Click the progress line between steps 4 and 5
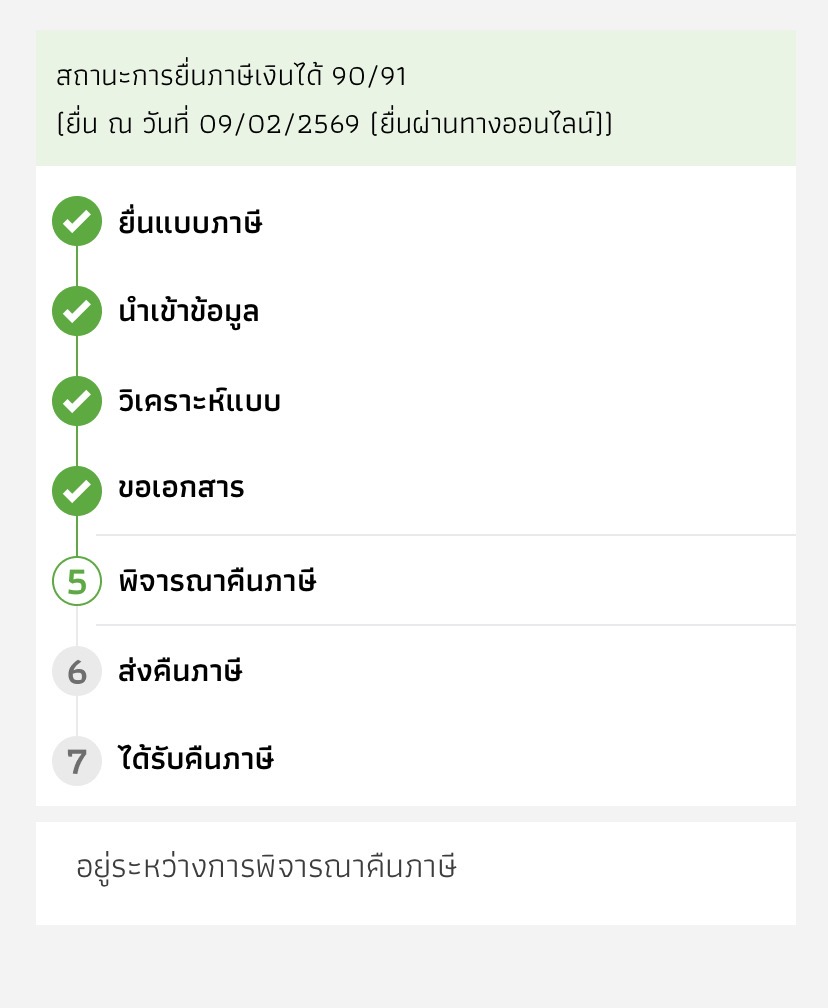This screenshot has height=1008, width=828. point(77,536)
